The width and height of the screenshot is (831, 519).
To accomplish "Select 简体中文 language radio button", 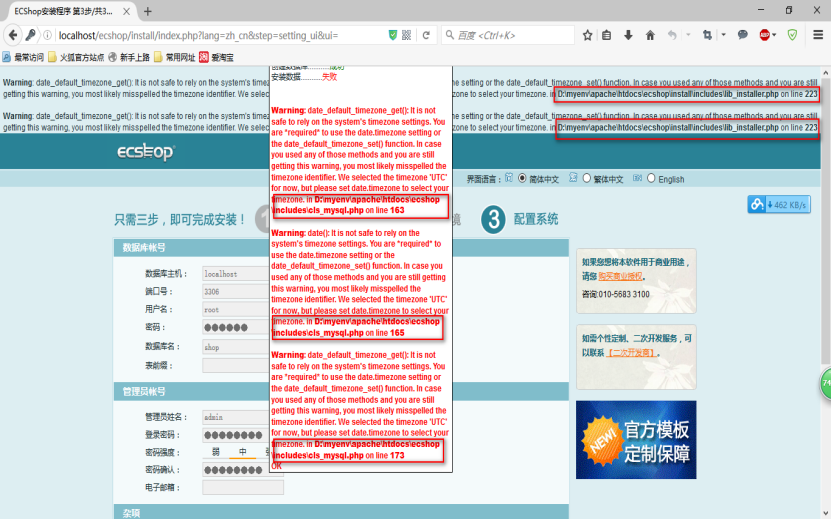I will pos(522,179).
